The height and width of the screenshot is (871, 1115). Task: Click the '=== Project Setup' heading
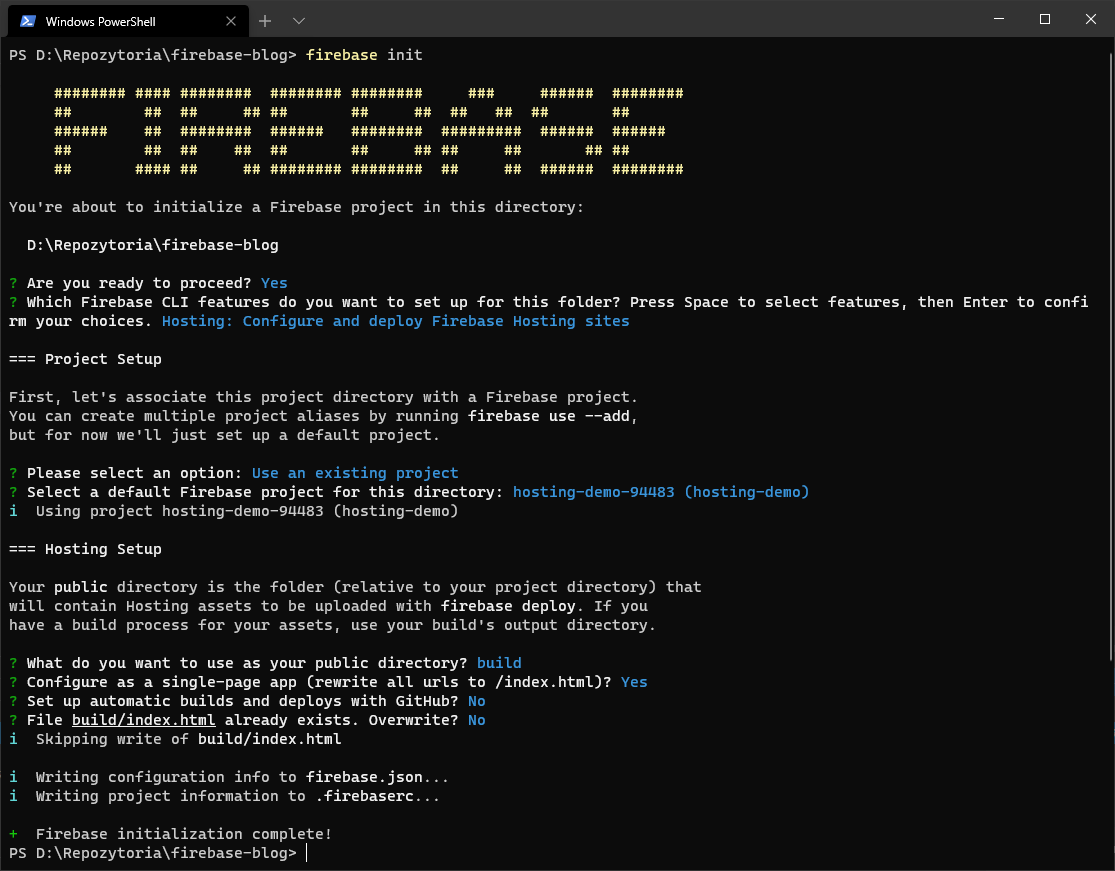tap(85, 359)
